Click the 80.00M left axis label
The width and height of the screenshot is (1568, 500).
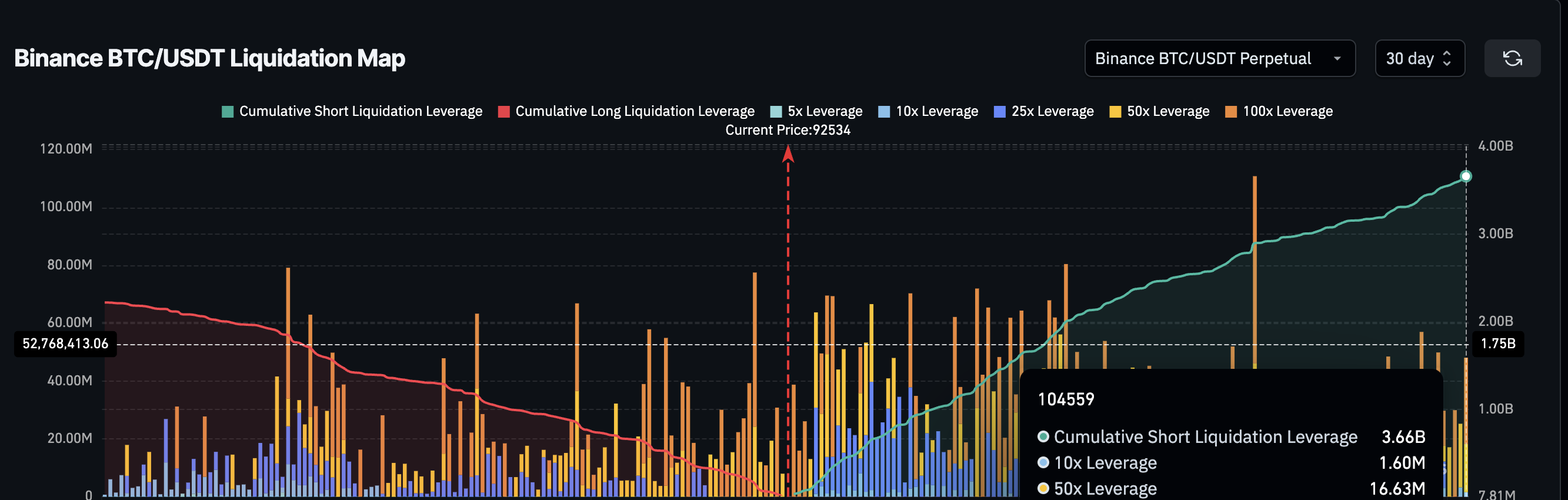70,265
